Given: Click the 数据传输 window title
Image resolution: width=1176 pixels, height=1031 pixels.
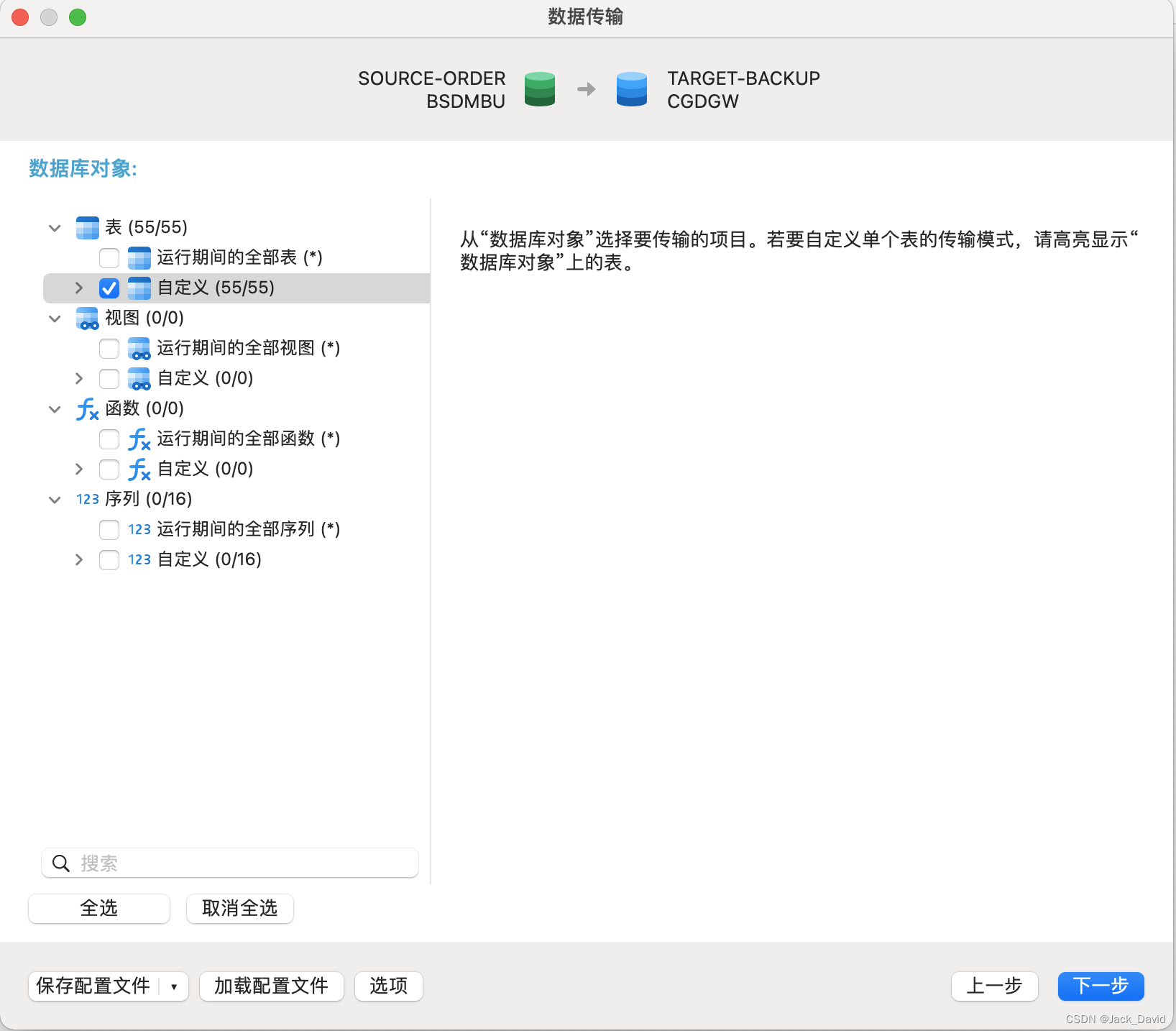Looking at the screenshot, I should pos(586,17).
